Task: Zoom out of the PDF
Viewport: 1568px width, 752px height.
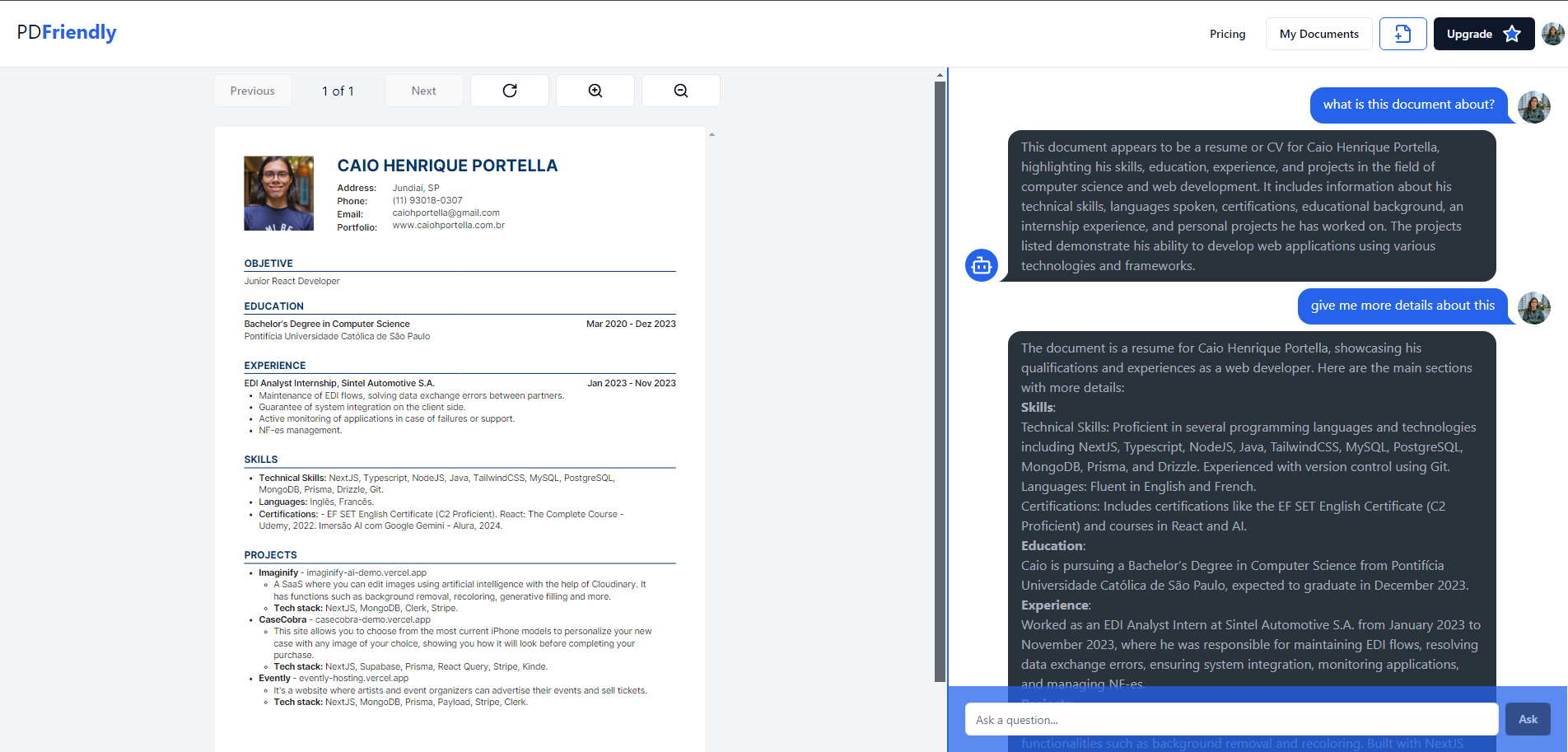Action: [681, 91]
